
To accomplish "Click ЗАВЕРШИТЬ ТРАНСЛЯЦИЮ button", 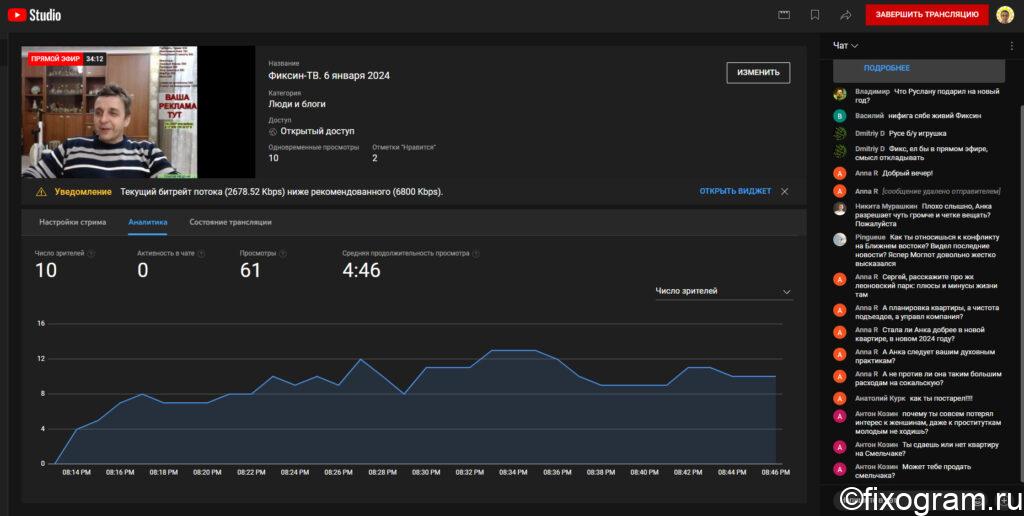I will pos(927,14).
